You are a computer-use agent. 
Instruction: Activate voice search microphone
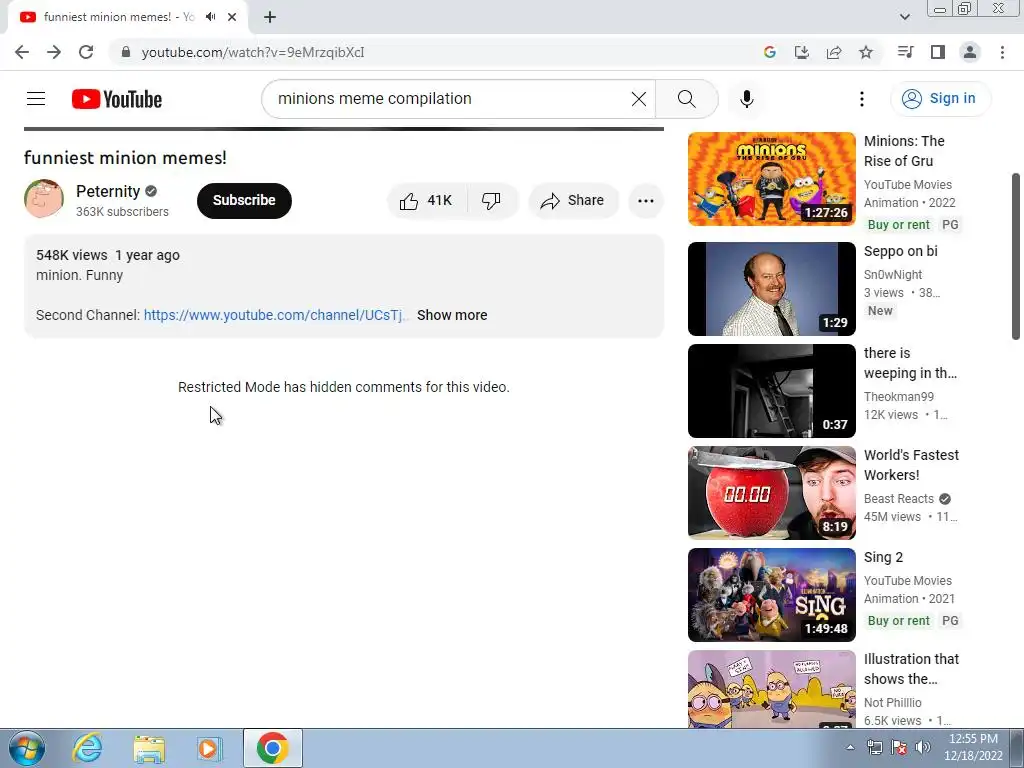[746, 99]
